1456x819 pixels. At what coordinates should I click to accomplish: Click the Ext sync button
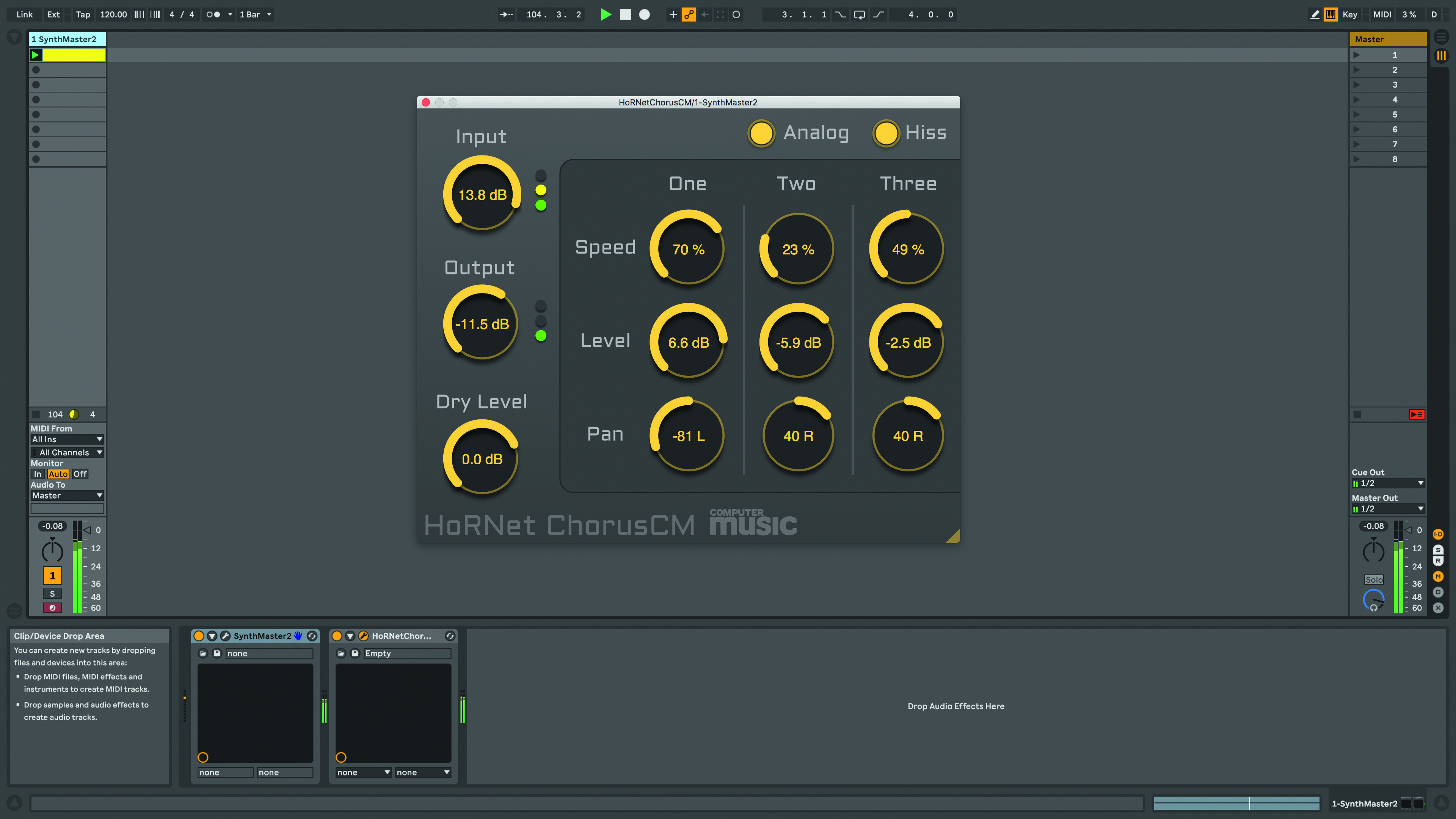pos(53,15)
